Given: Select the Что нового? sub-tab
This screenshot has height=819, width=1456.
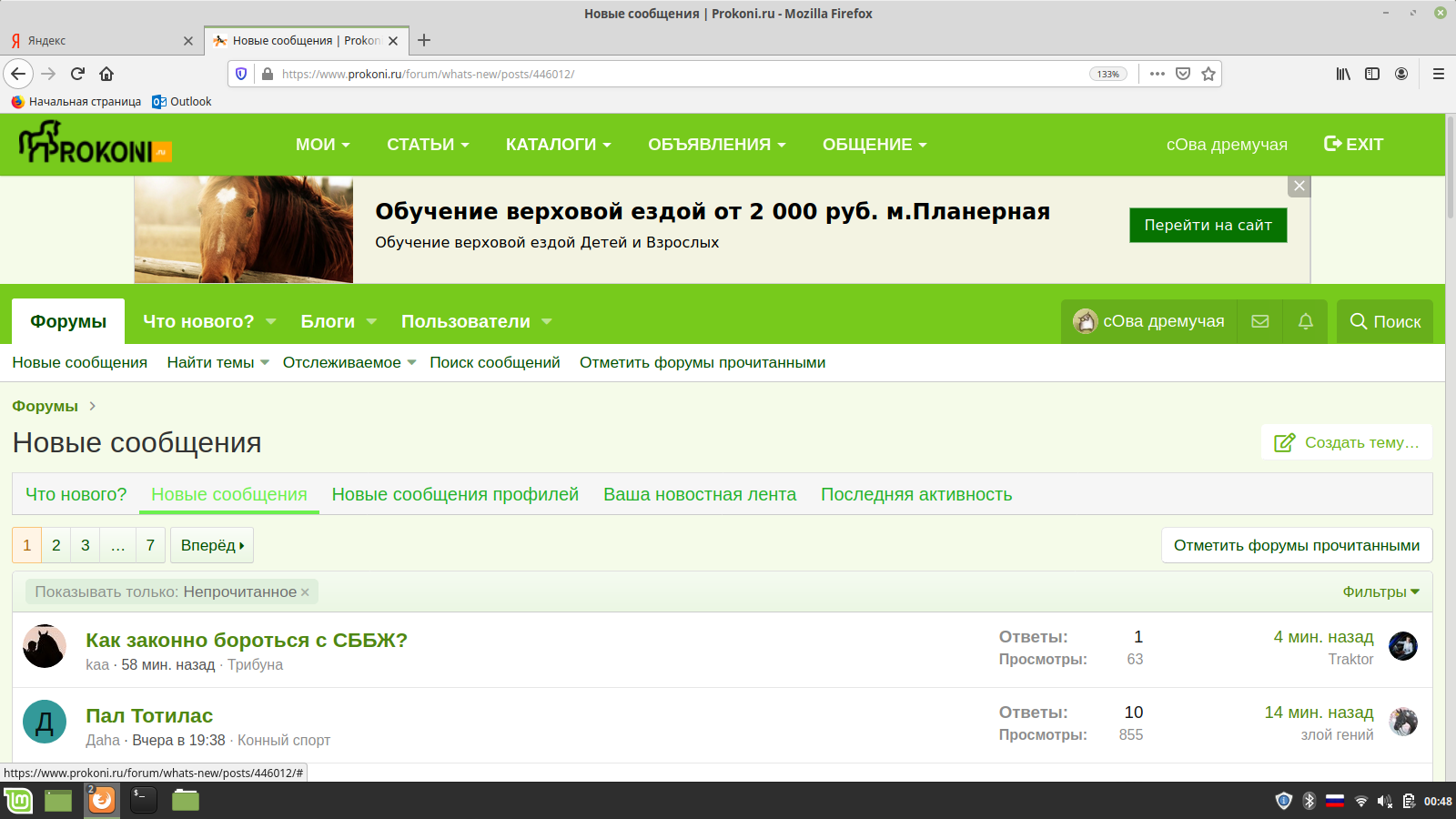Looking at the screenshot, I should pyautogui.click(x=76, y=494).
